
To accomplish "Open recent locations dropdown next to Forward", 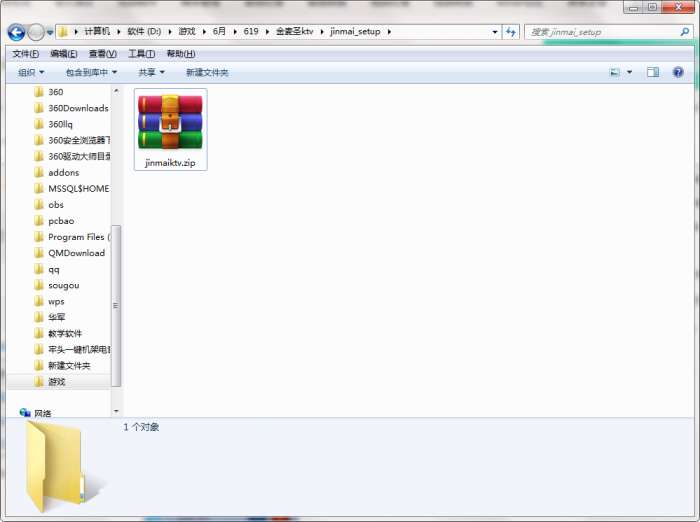I will (49, 32).
